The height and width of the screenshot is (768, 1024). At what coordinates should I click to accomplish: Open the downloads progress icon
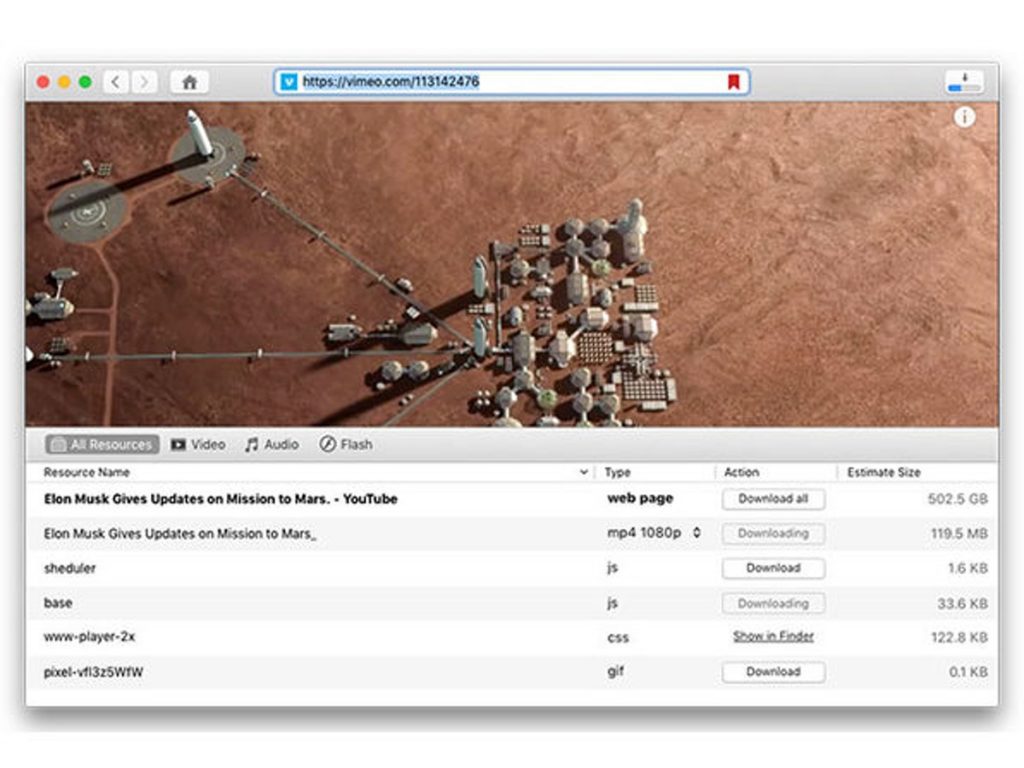click(964, 82)
